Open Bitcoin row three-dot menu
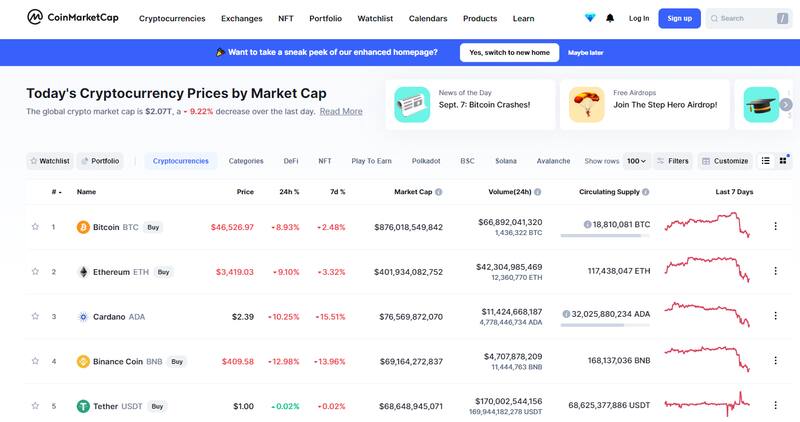800x422 pixels. [775, 227]
